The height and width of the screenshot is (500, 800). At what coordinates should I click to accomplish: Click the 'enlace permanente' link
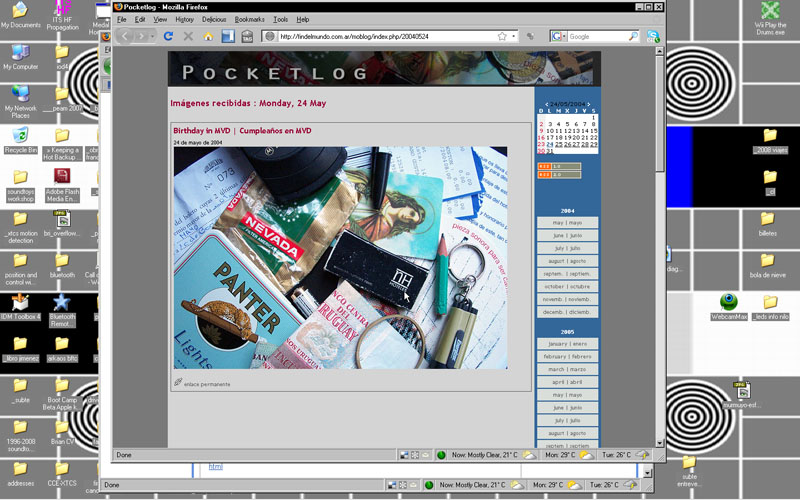tap(206, 383)
